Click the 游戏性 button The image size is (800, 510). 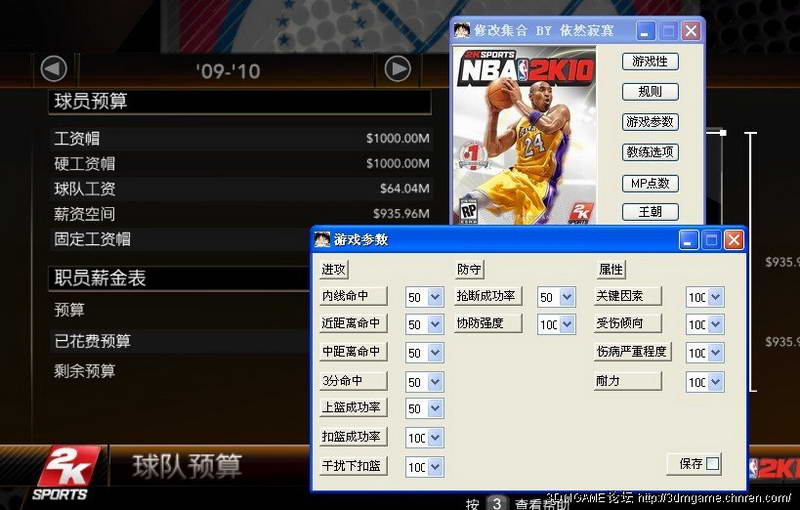click(650, 62)
